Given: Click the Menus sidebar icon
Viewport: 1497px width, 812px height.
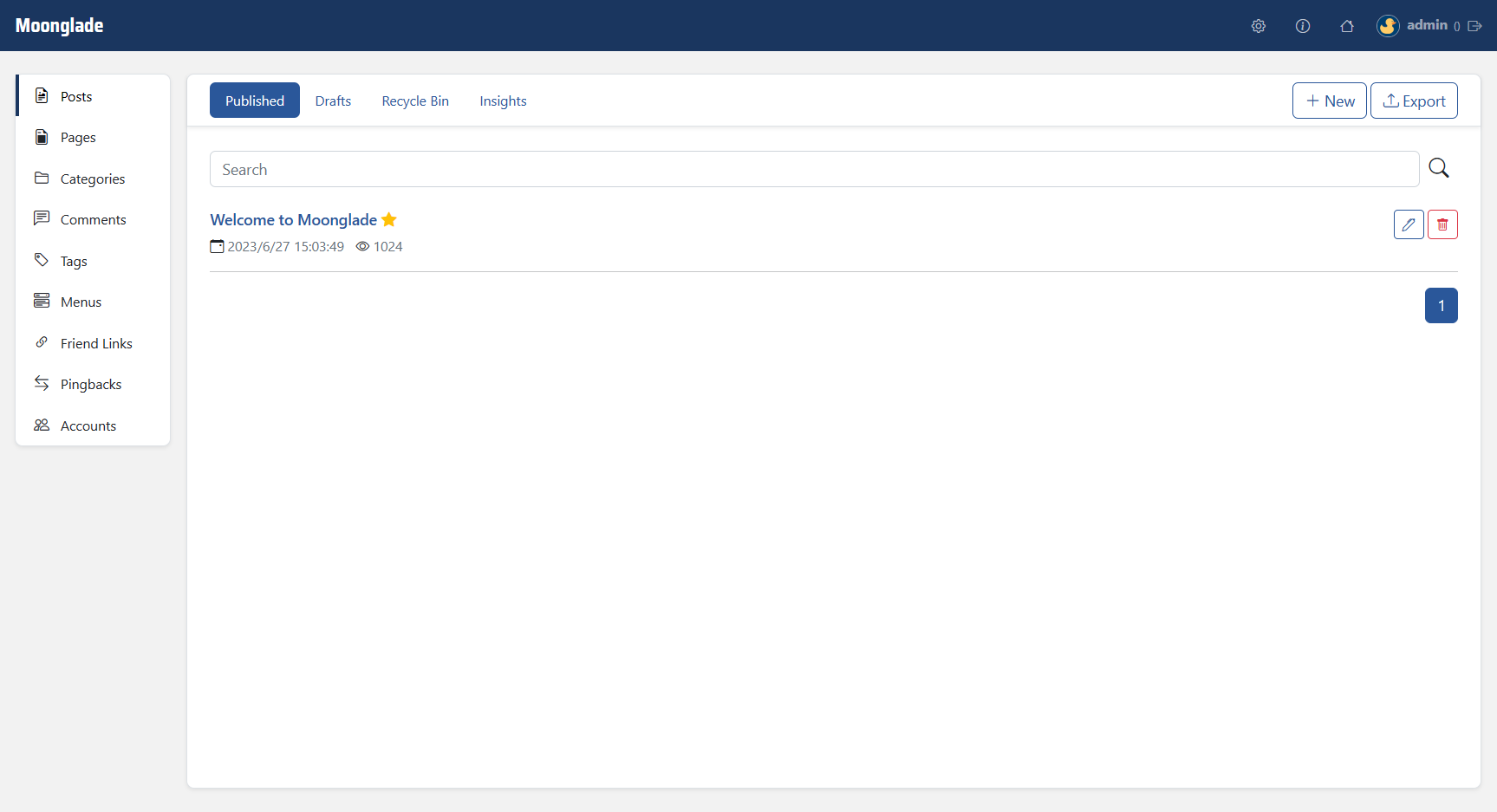Looking at the screenshot, I should pyautogui.click(x=42, y=301).
